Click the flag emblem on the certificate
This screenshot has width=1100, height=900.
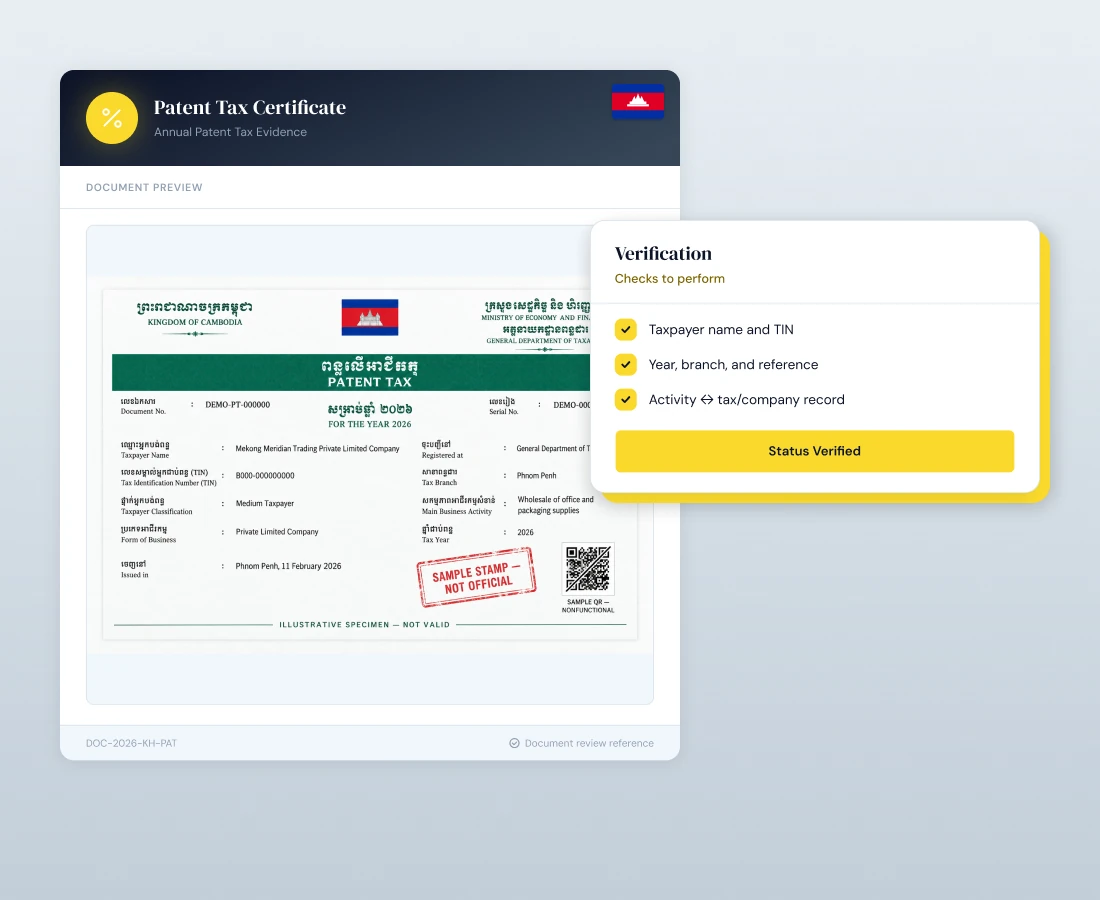(x=370, y=317)
